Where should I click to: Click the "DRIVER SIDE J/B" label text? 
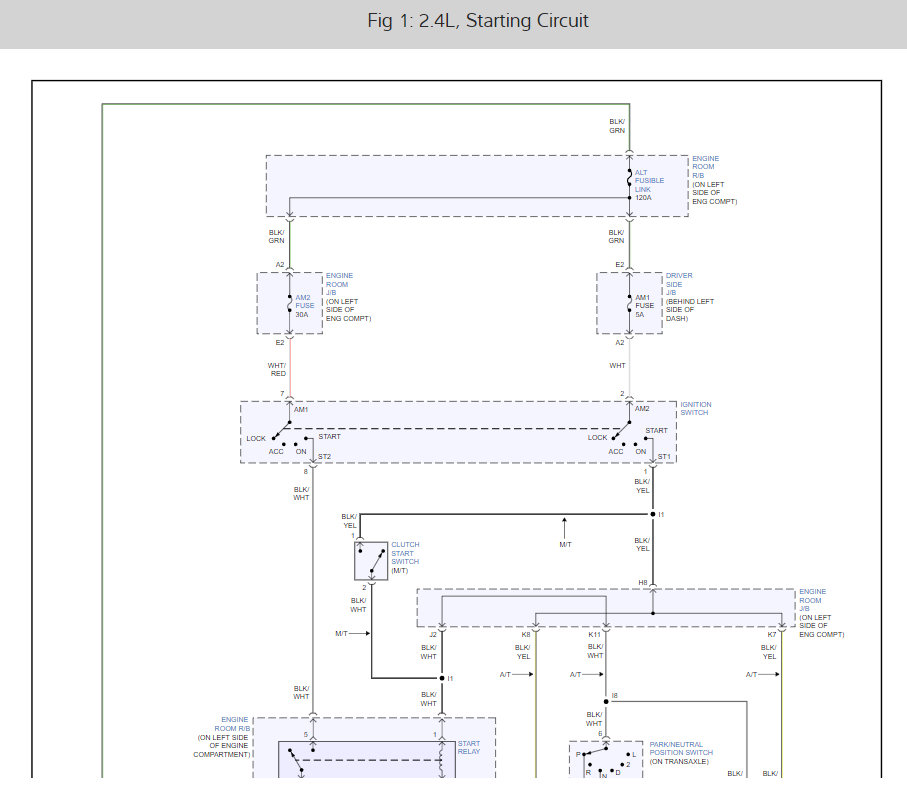click(x=678, y=282)
